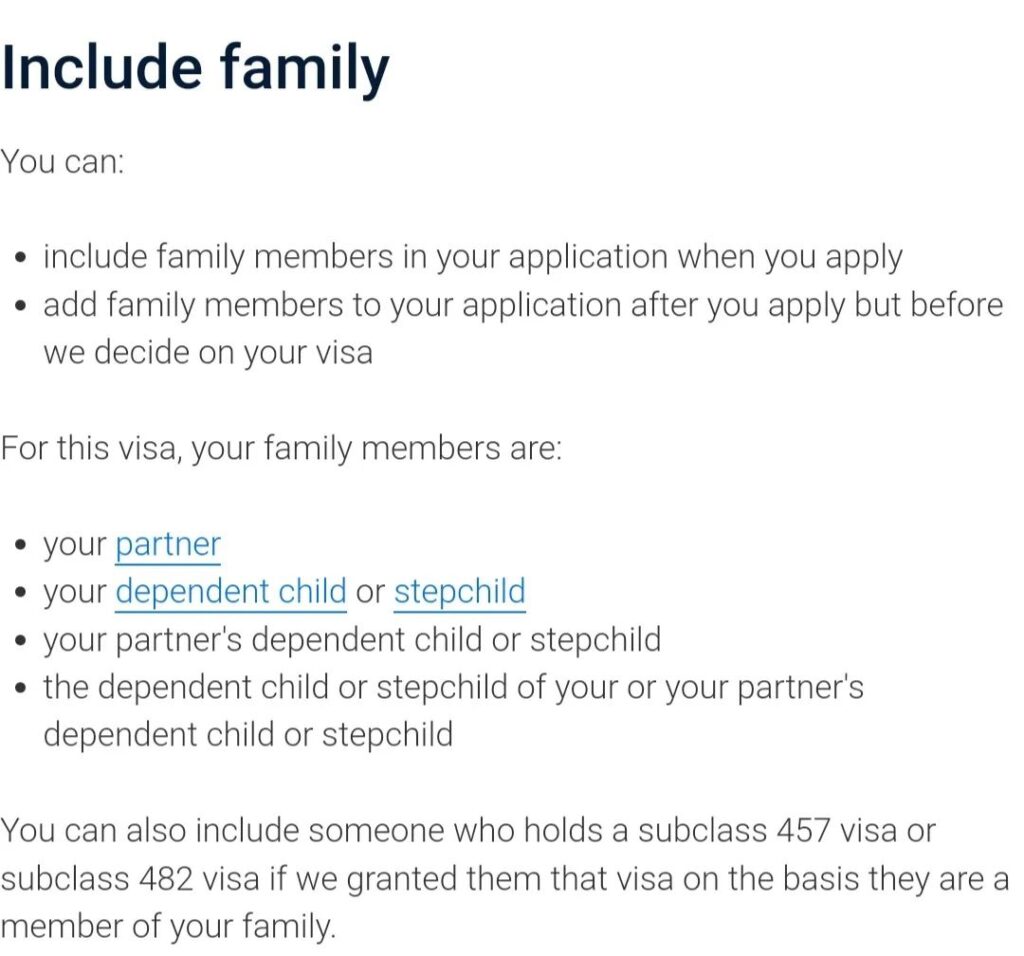The height and width of the screenshot is (956, 1024).
Task: Click bullet text starting "the dependent child or stepchild of"
Action: click(452, 687)
